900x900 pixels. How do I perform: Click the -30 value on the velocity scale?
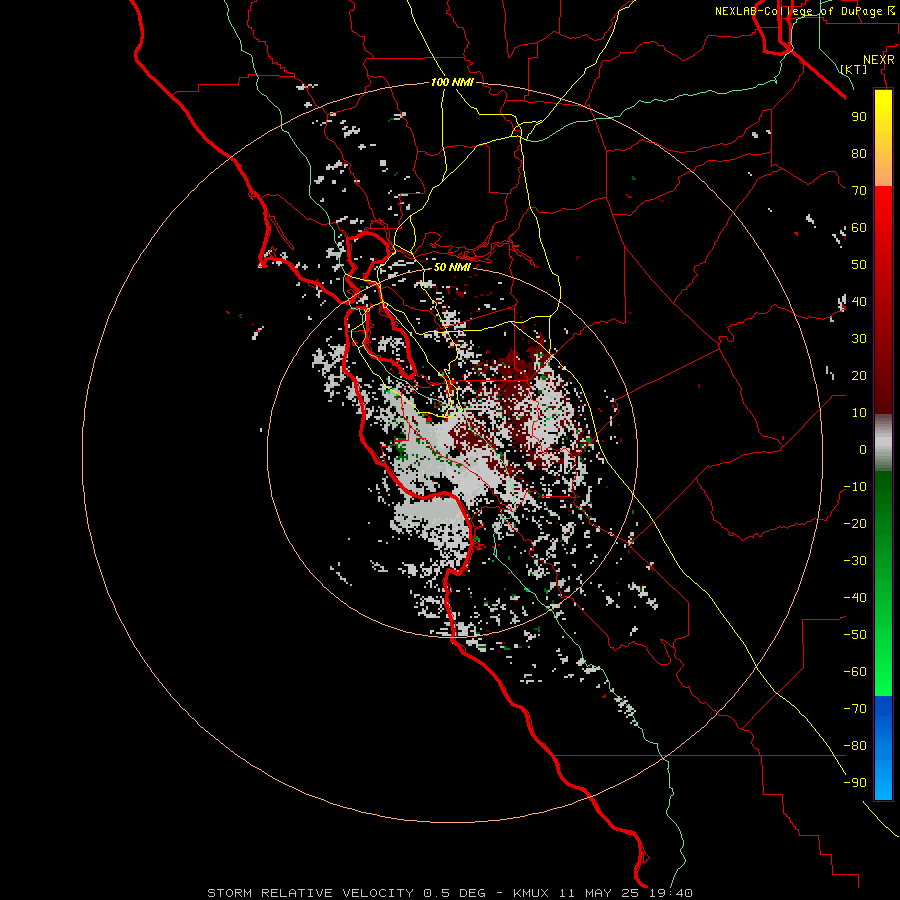(x=855, y=561)
